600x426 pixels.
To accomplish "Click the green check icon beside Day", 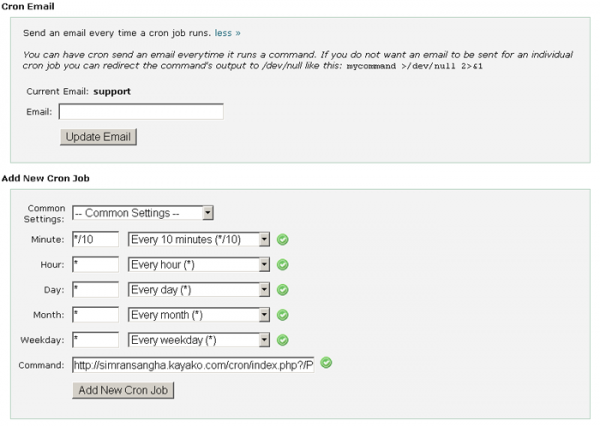I will (x=282, y=290).
